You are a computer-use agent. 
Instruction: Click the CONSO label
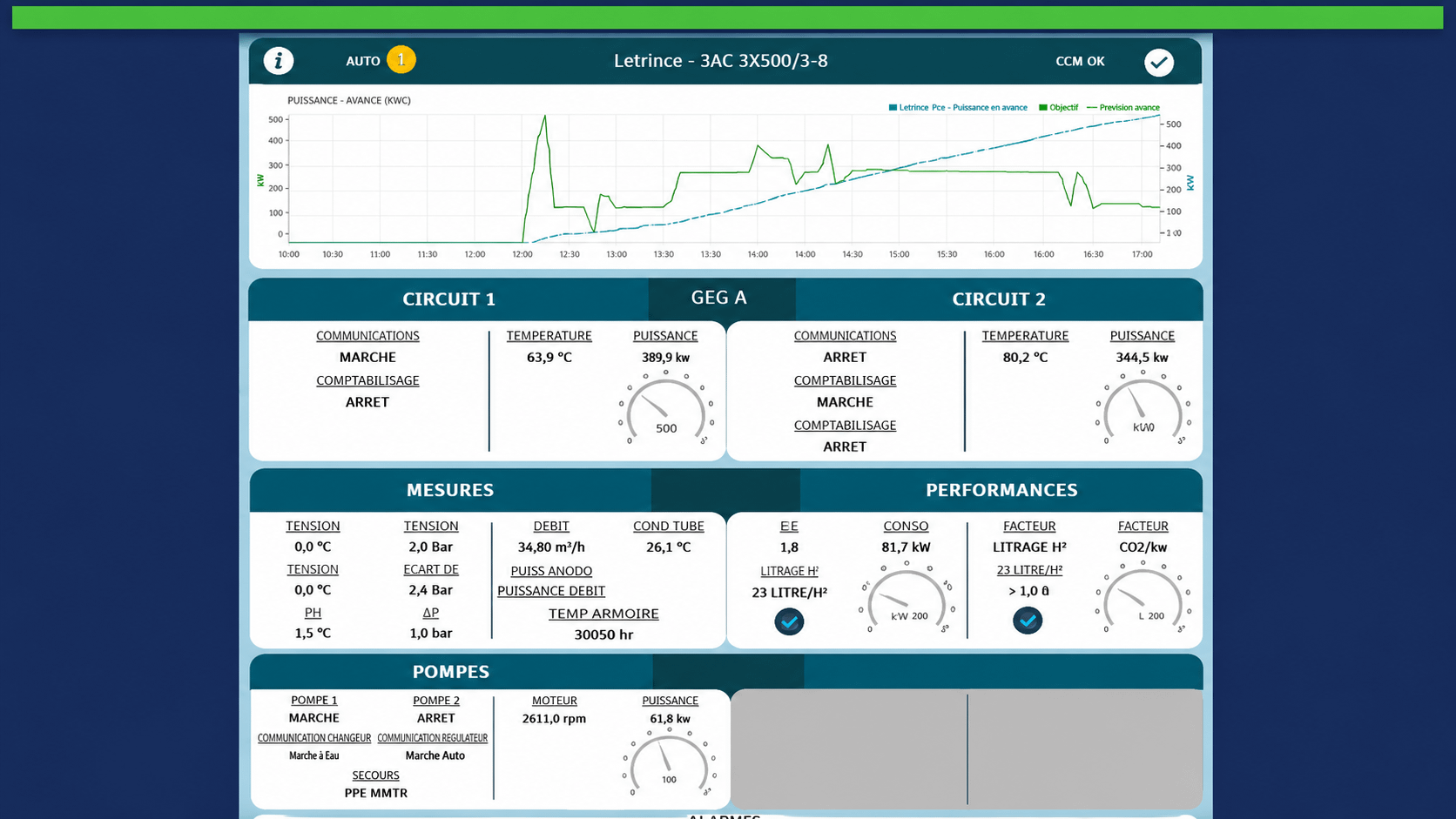coord(906,527)
